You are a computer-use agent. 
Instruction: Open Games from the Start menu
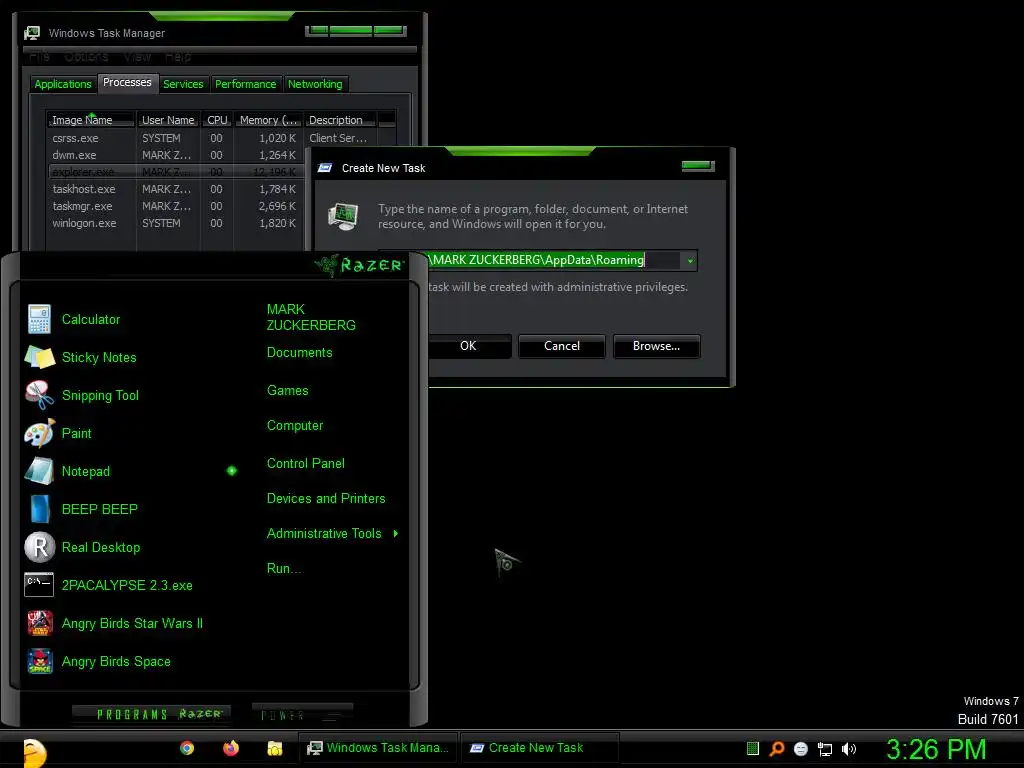click(x=287, y=391)
